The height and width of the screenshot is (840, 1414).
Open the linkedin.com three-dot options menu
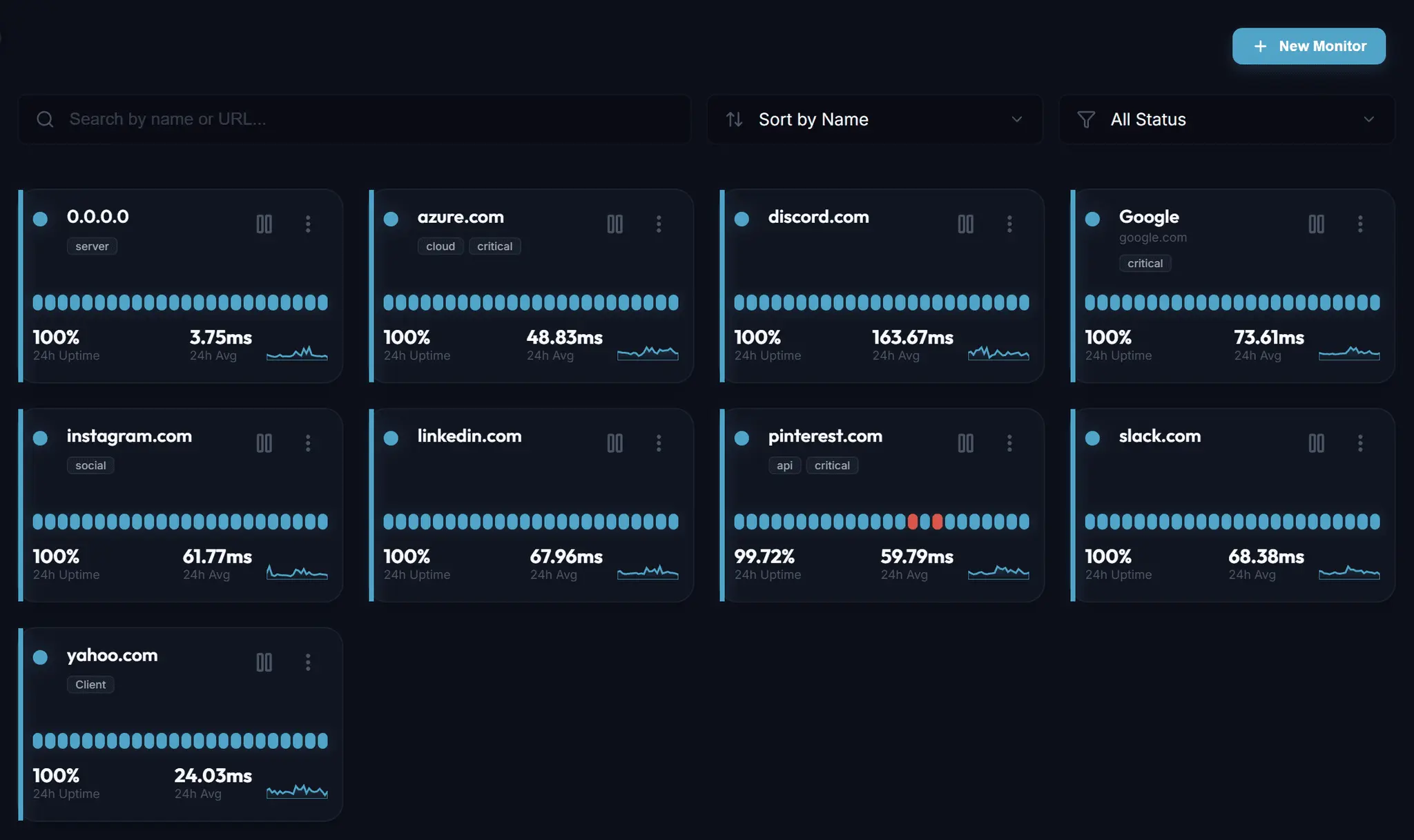point(659,443)
